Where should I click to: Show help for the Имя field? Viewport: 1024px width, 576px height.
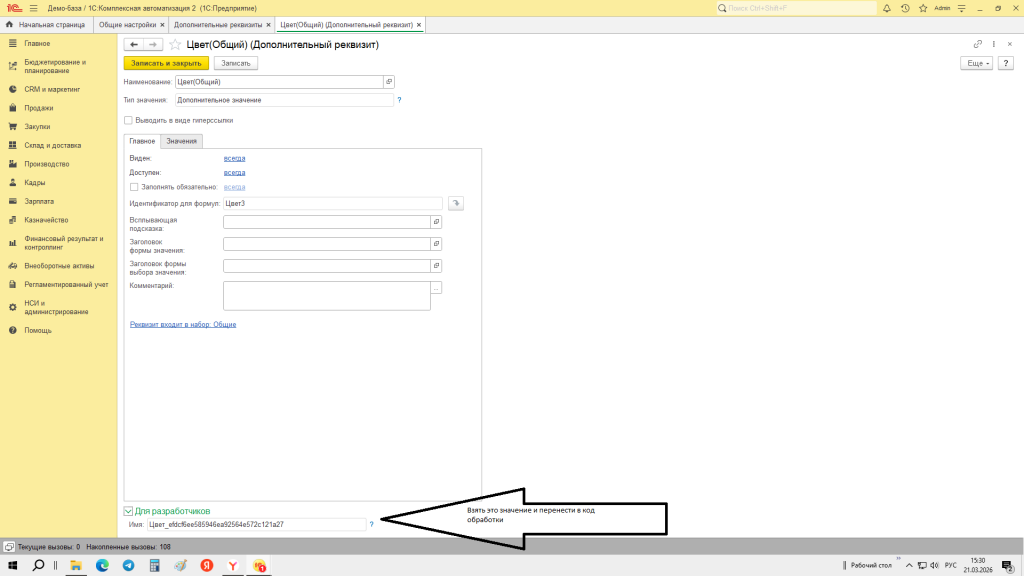[x=372, y=524]
